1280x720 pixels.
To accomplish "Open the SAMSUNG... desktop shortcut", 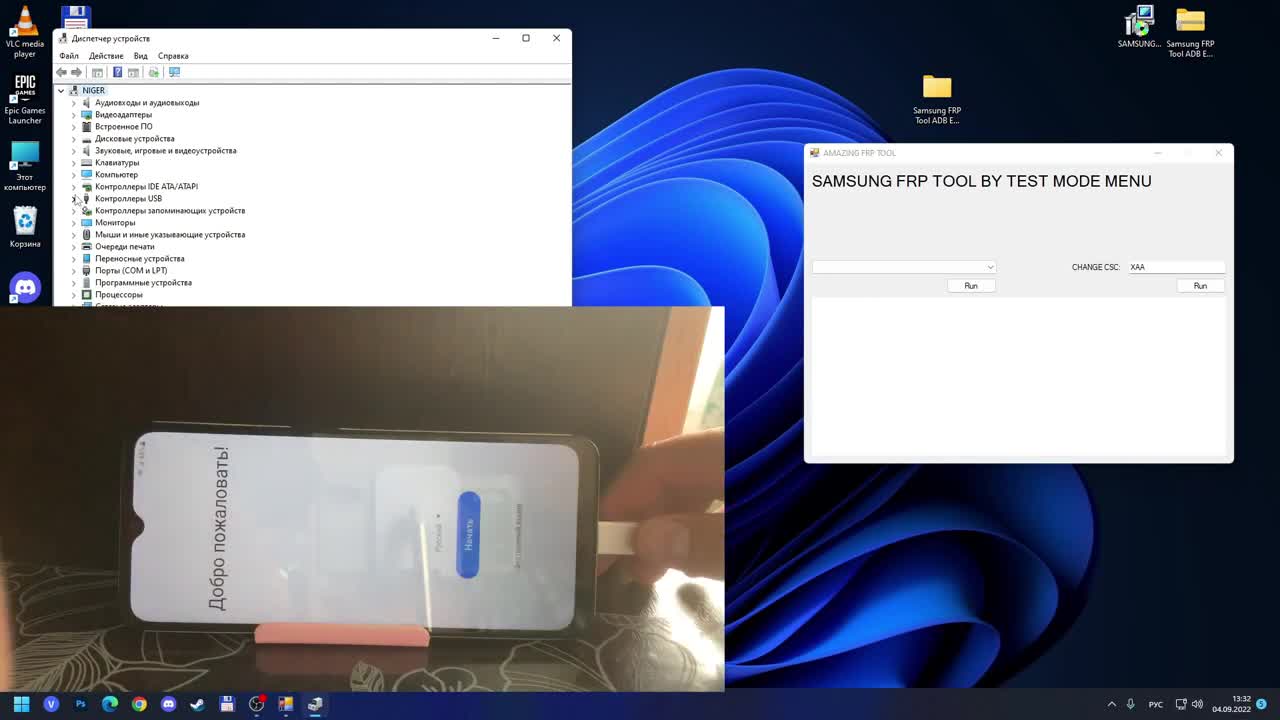I will (x=1140, y=27).
